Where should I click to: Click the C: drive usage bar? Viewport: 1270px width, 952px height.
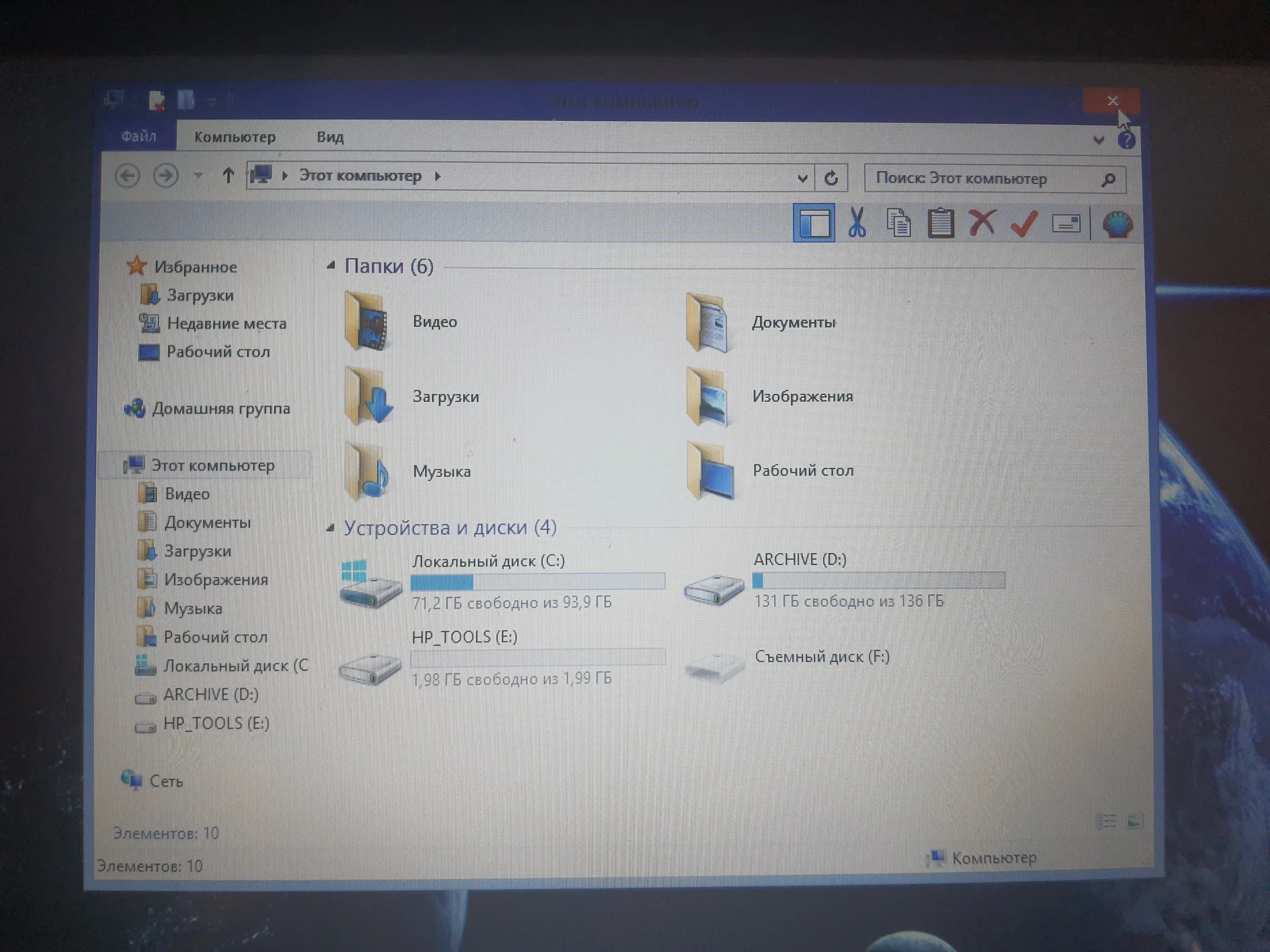coord(538,582)
